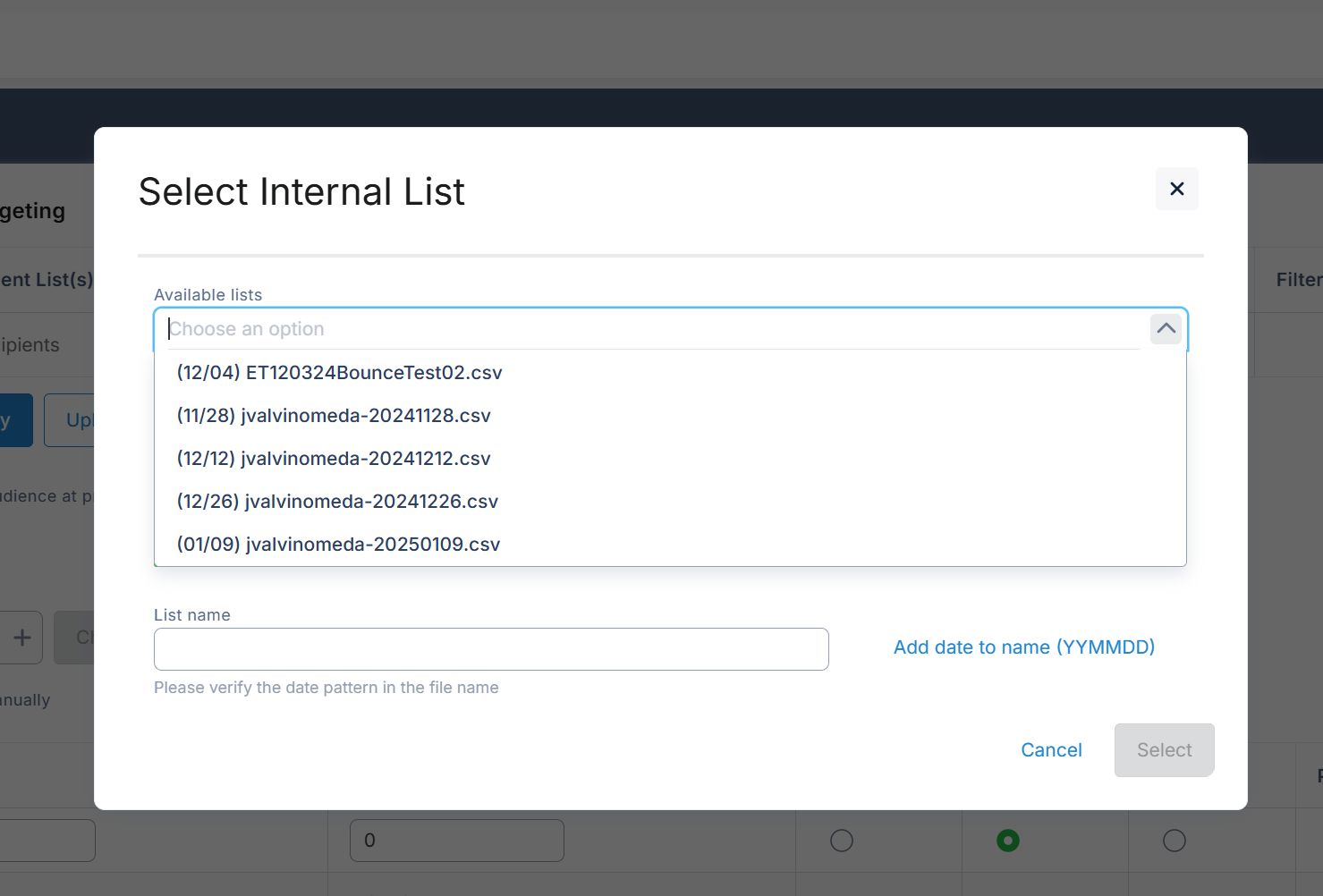Close the Select Internal List dialog
The image size is (1323, 896).
1176,189
